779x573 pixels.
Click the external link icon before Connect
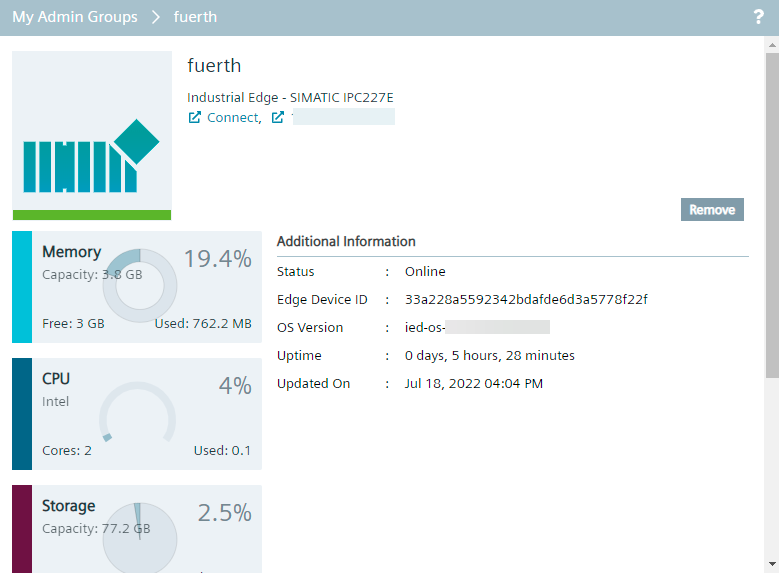195,118
